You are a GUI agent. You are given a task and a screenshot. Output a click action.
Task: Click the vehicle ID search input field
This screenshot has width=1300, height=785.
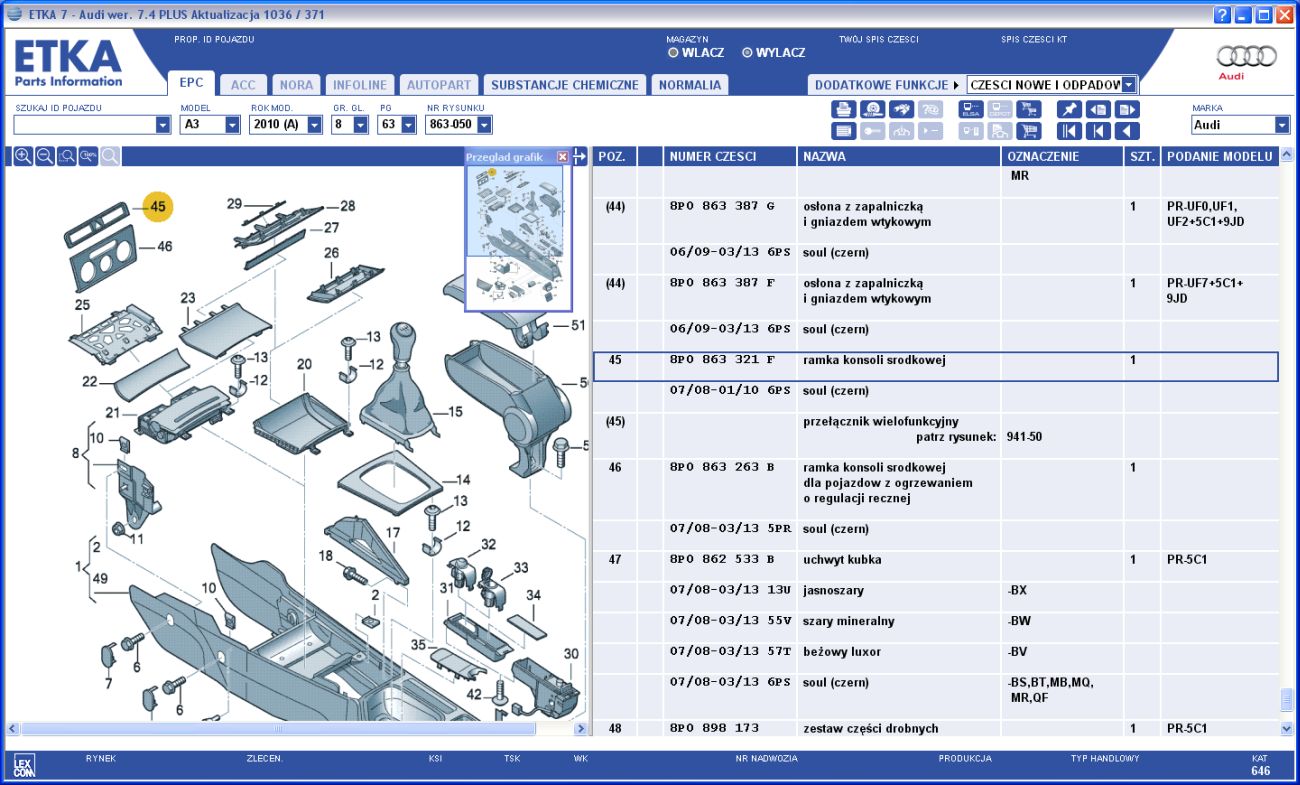[x=84, y=125]
